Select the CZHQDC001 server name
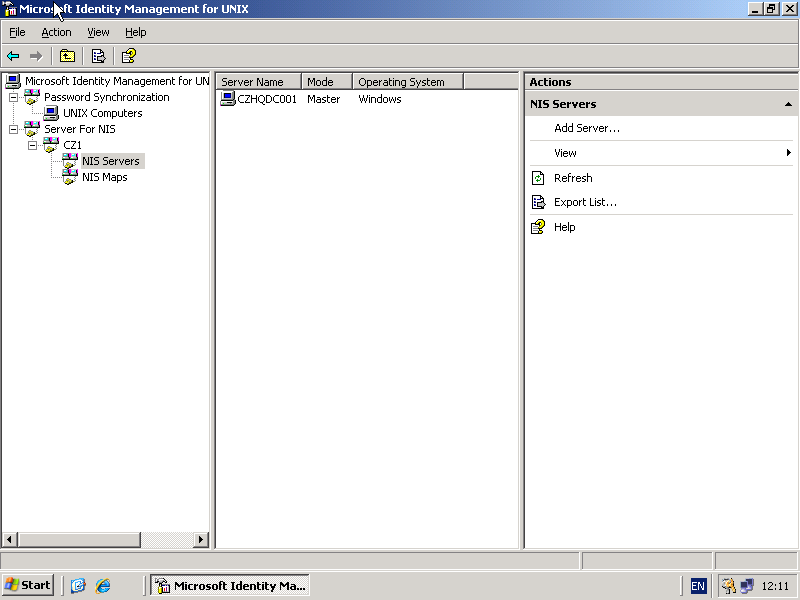The height and width of the screenshot is (600, 800). (x=267, y=99)
